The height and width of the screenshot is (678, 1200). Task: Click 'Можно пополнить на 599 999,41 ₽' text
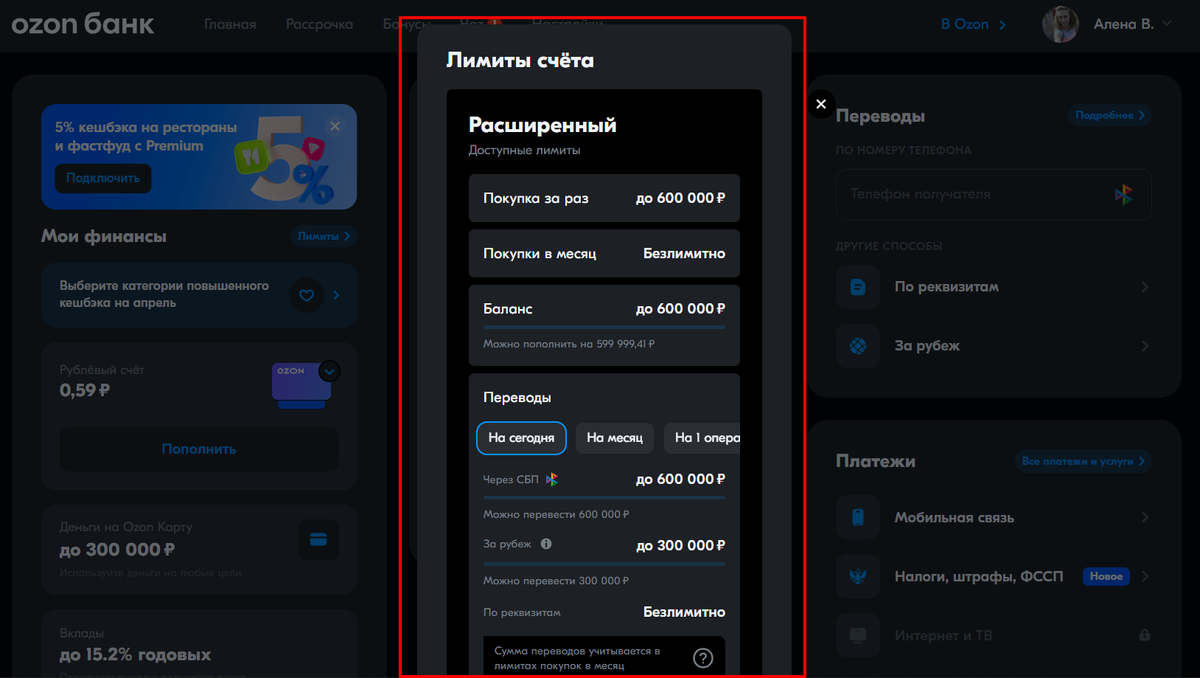[569, 344]
